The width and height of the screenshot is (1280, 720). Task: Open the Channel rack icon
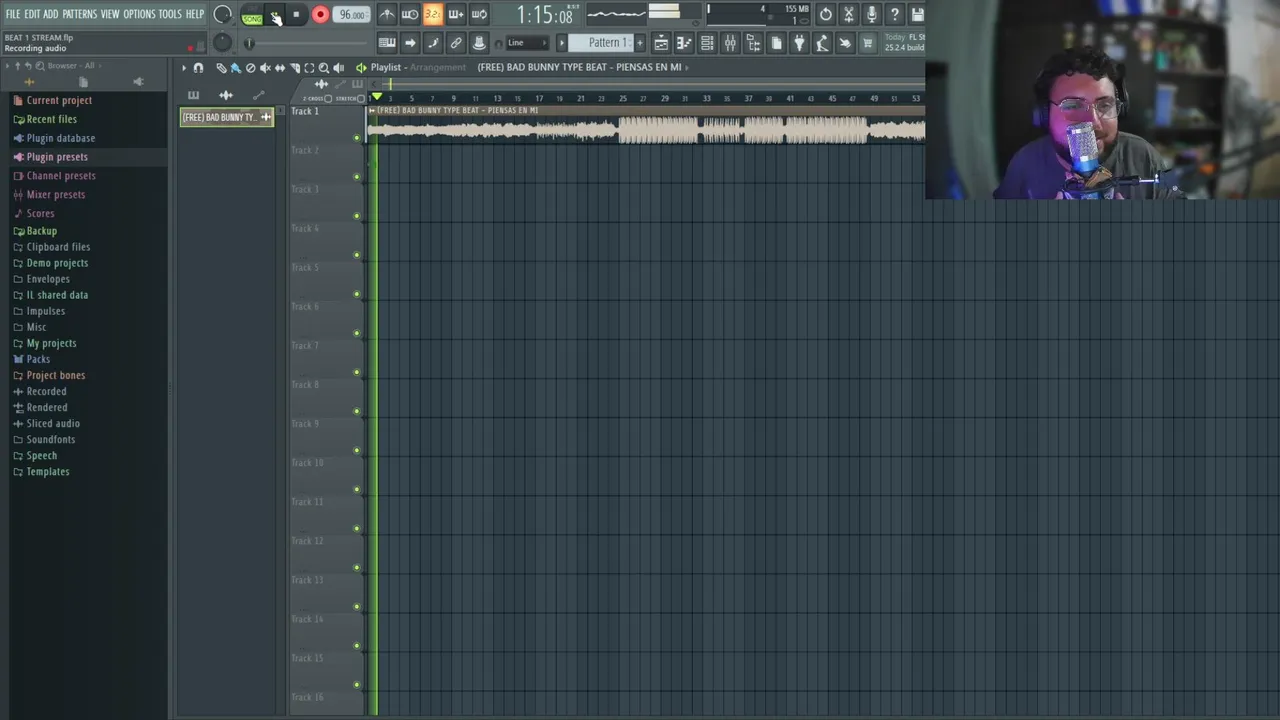pos(707,43)
